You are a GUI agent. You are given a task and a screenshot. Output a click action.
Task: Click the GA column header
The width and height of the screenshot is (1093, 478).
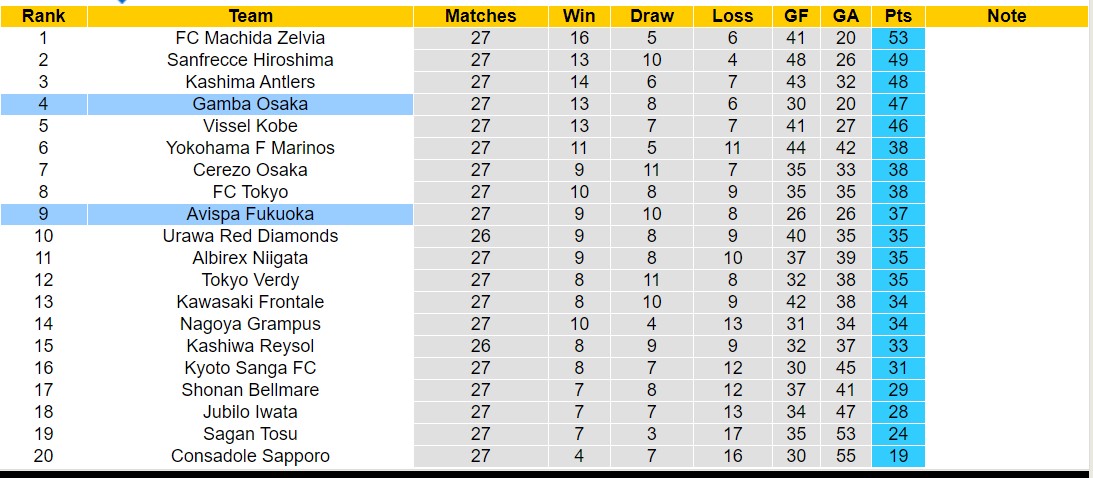tap(846, 16)
